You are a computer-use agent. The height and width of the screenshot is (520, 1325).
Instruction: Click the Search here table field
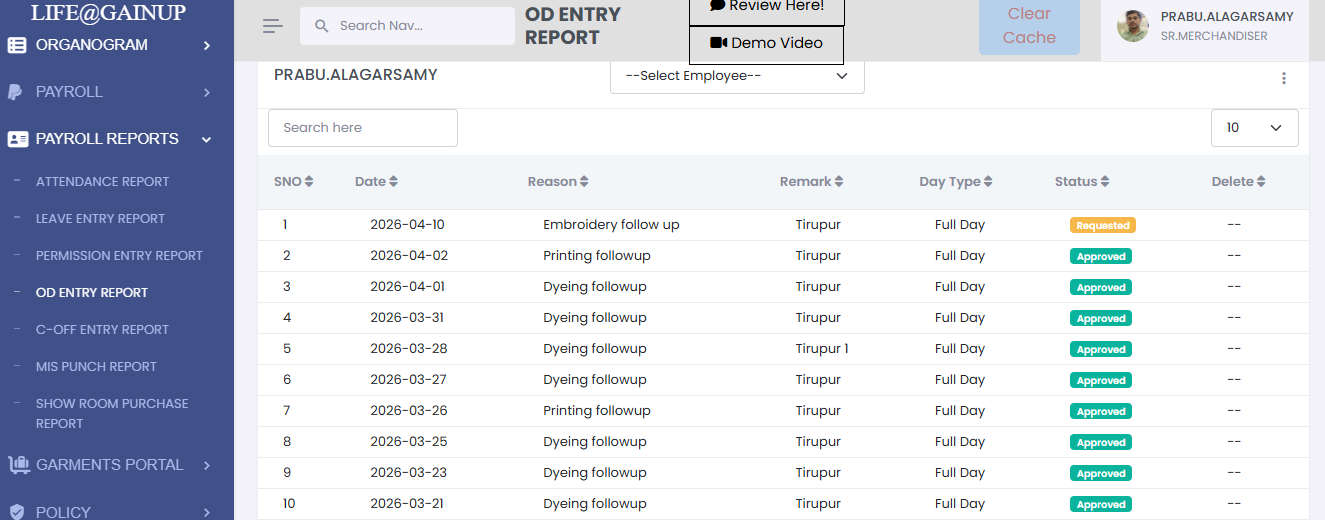(362, 128)
